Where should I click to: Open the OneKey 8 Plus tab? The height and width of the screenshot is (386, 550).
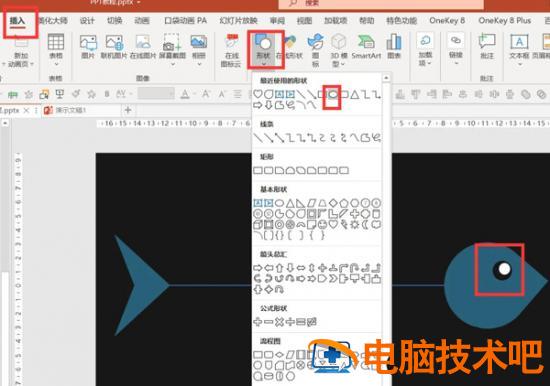tap(504, 21)
